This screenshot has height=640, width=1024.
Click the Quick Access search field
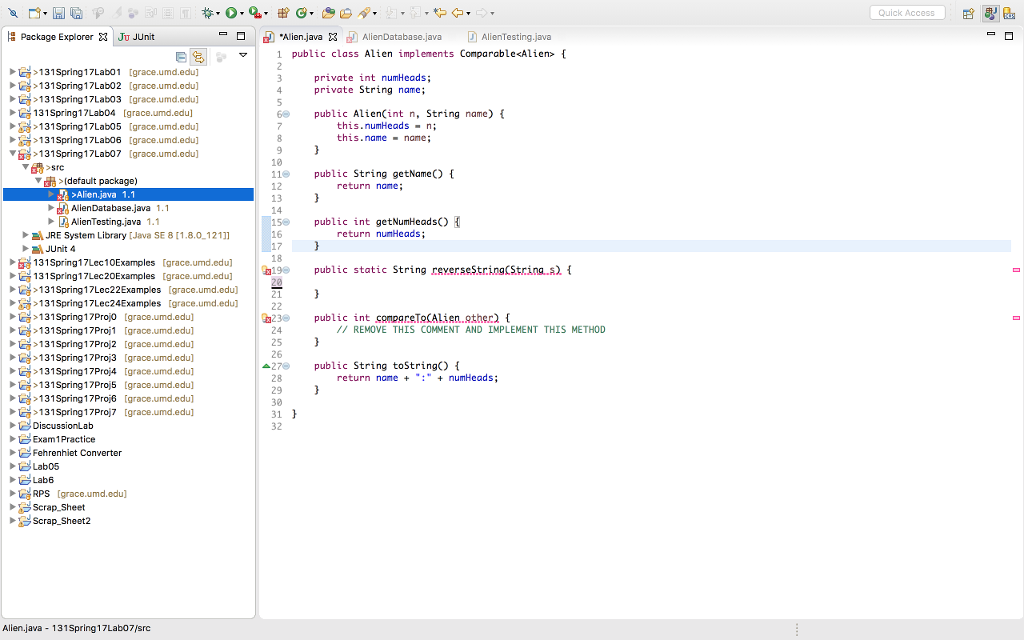pyautogui.click(x=906, y=13)
